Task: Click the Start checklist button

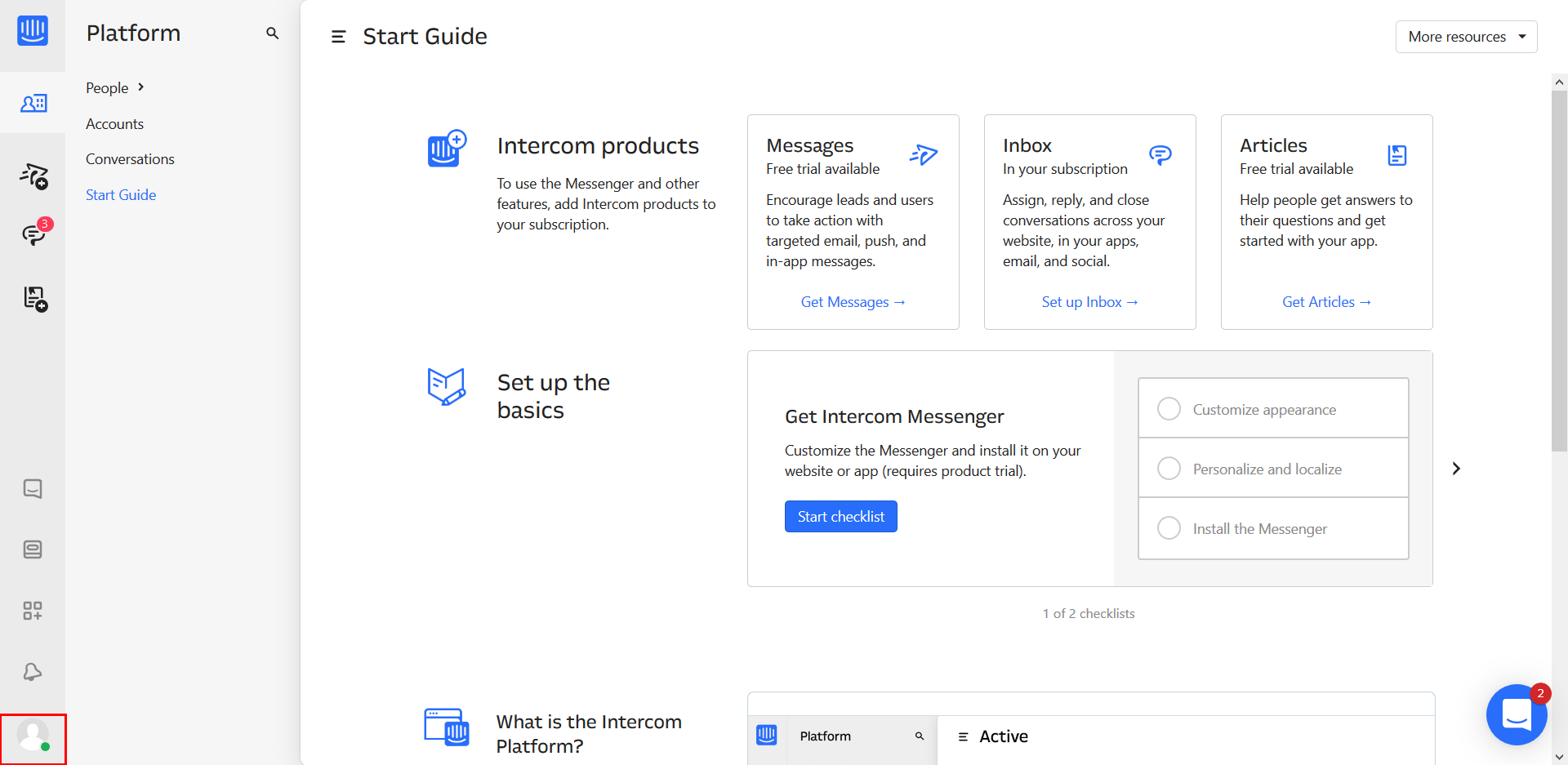Action: tap(841, 517)
